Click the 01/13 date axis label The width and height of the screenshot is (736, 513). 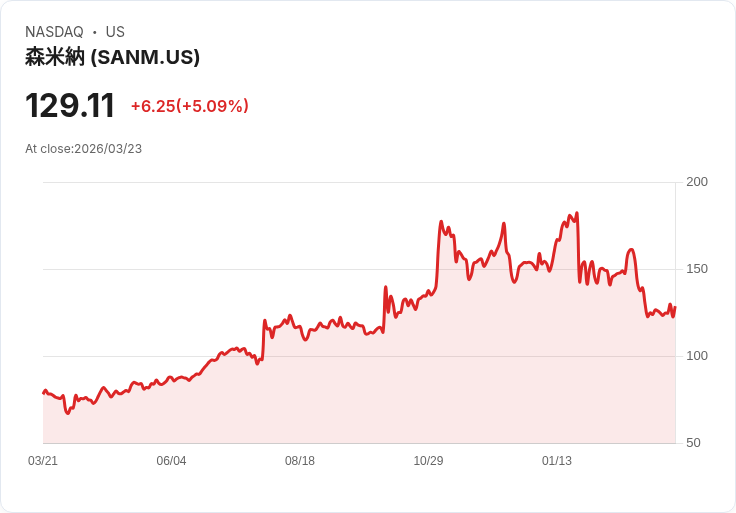pyautogui.click(x=557, y=461)
